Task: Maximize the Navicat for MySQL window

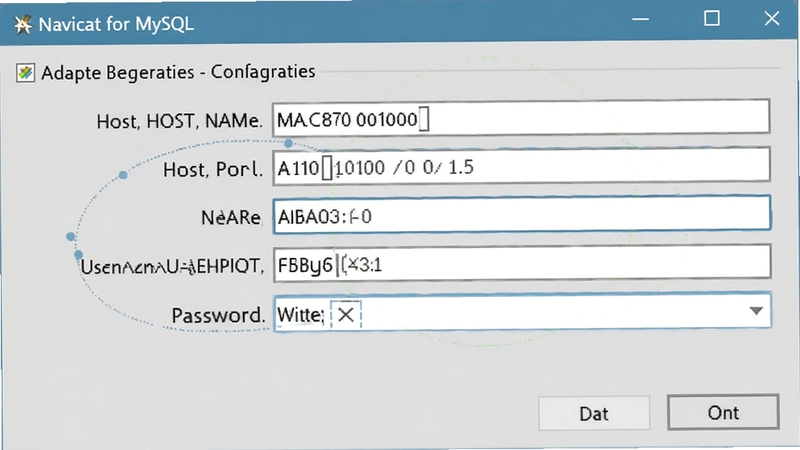Action: point(712,19)
